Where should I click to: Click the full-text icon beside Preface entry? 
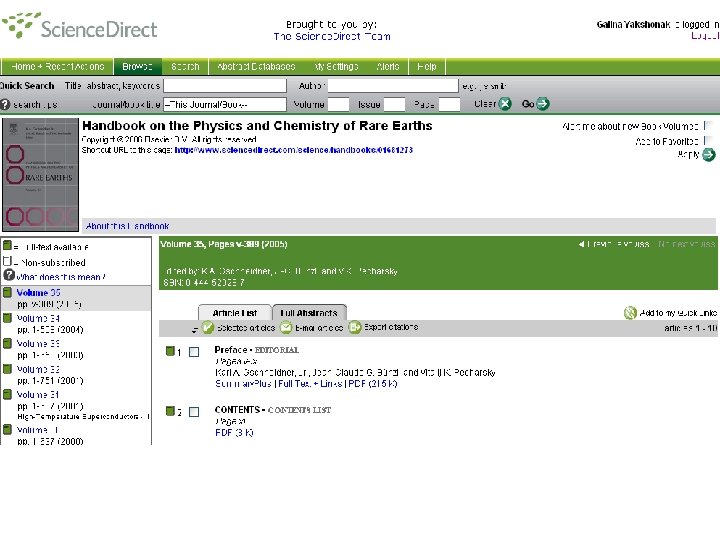[x=170, y=351]
